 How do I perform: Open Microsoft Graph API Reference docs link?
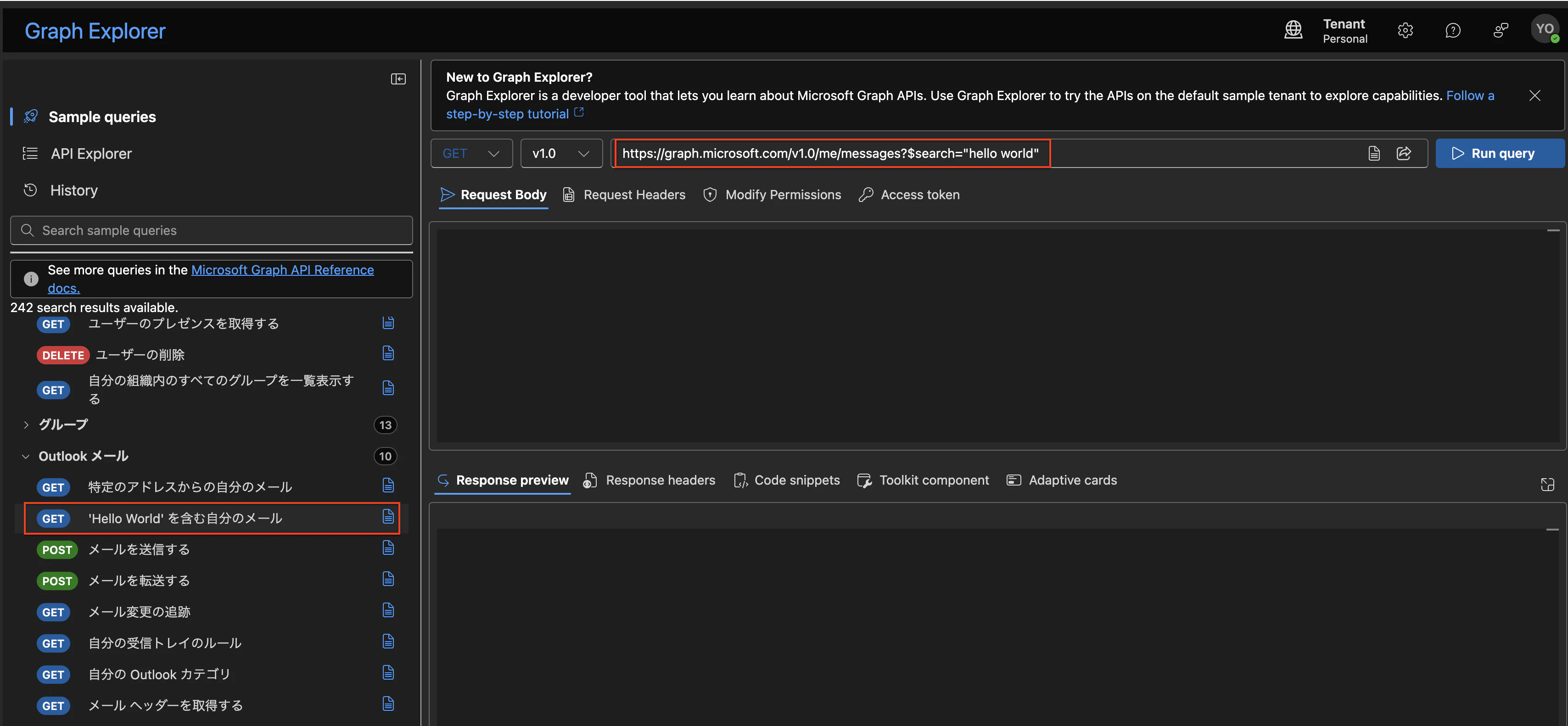[x=282, y=269]
